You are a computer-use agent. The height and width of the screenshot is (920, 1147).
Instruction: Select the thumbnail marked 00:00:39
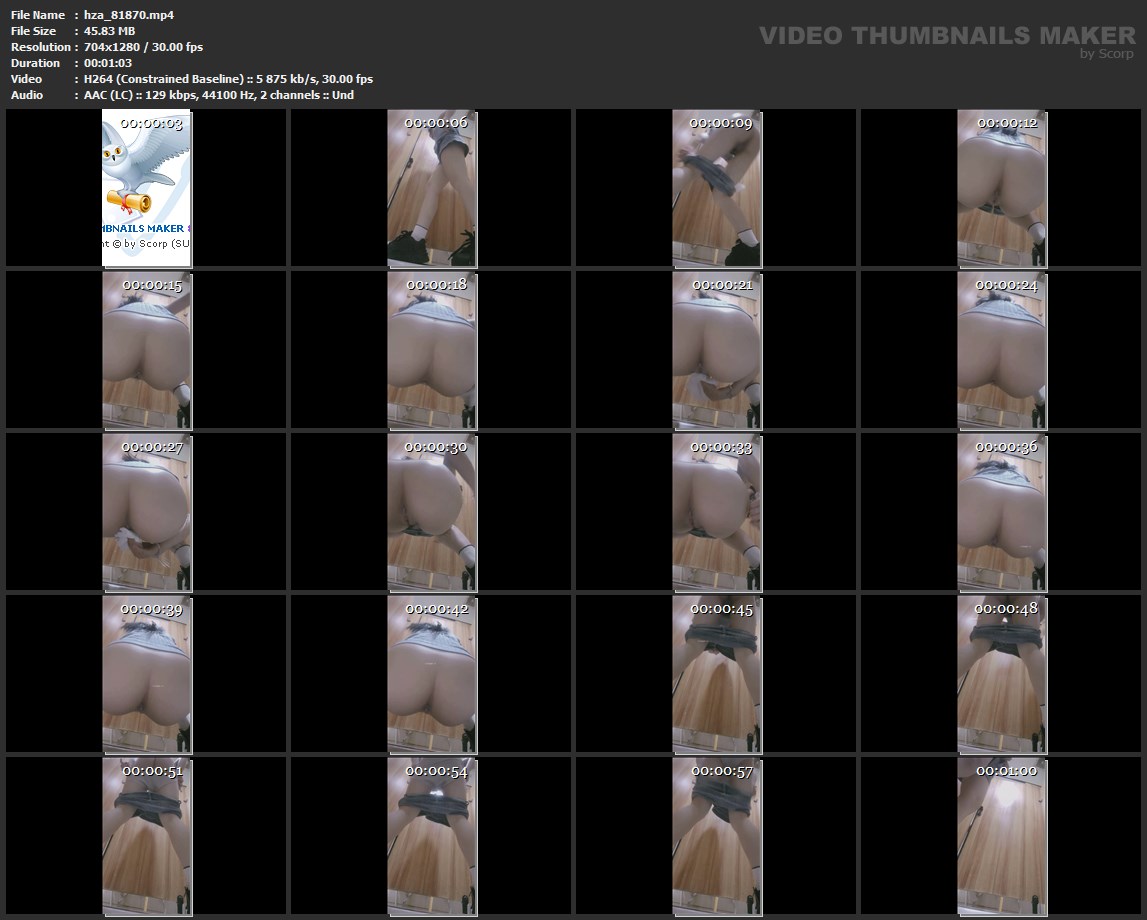click(x=147, y=674)
